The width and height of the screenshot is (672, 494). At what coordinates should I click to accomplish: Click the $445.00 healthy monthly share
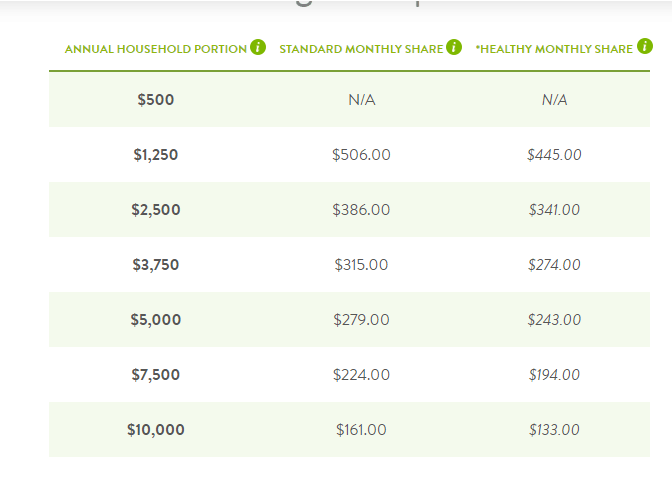coord(554,155)
